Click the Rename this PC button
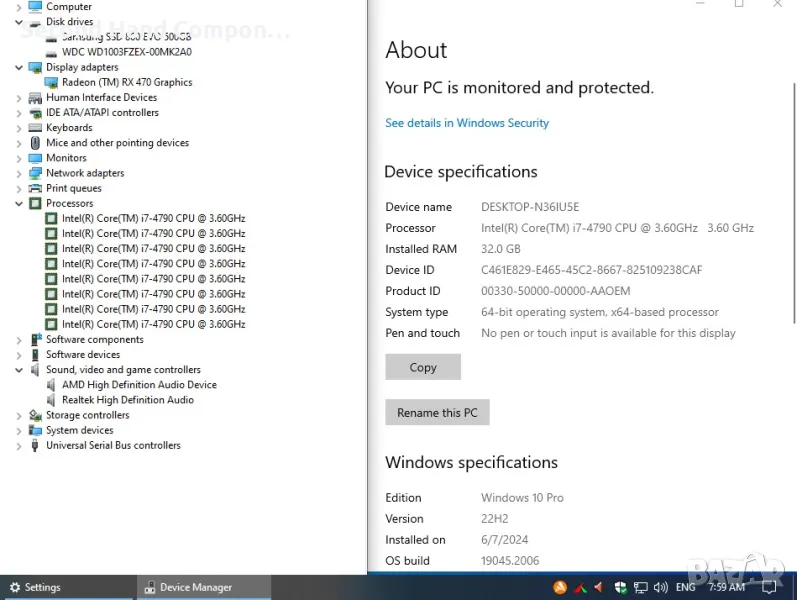The height and width of the screenshot is (600, 797). (x=437, y=413)
